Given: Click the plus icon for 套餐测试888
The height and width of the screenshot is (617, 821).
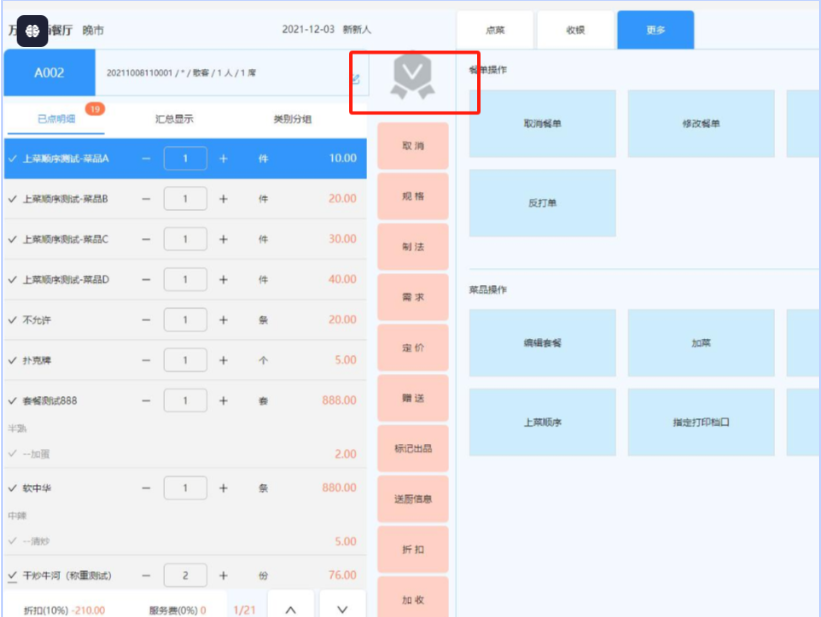Looking at the screenshot, I should 223,400.
